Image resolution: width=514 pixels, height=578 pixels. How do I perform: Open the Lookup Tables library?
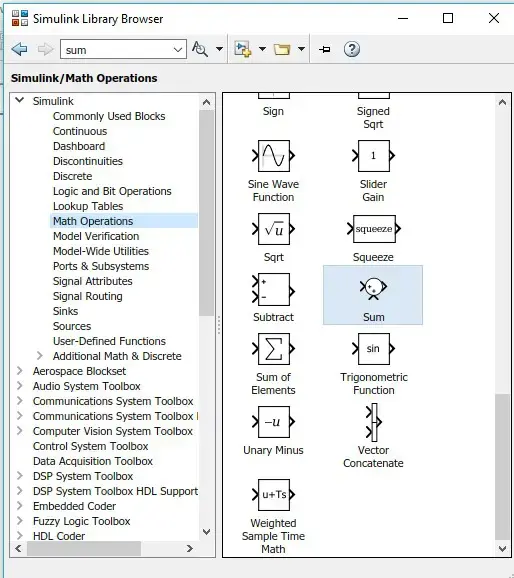[x=88, y=206]
